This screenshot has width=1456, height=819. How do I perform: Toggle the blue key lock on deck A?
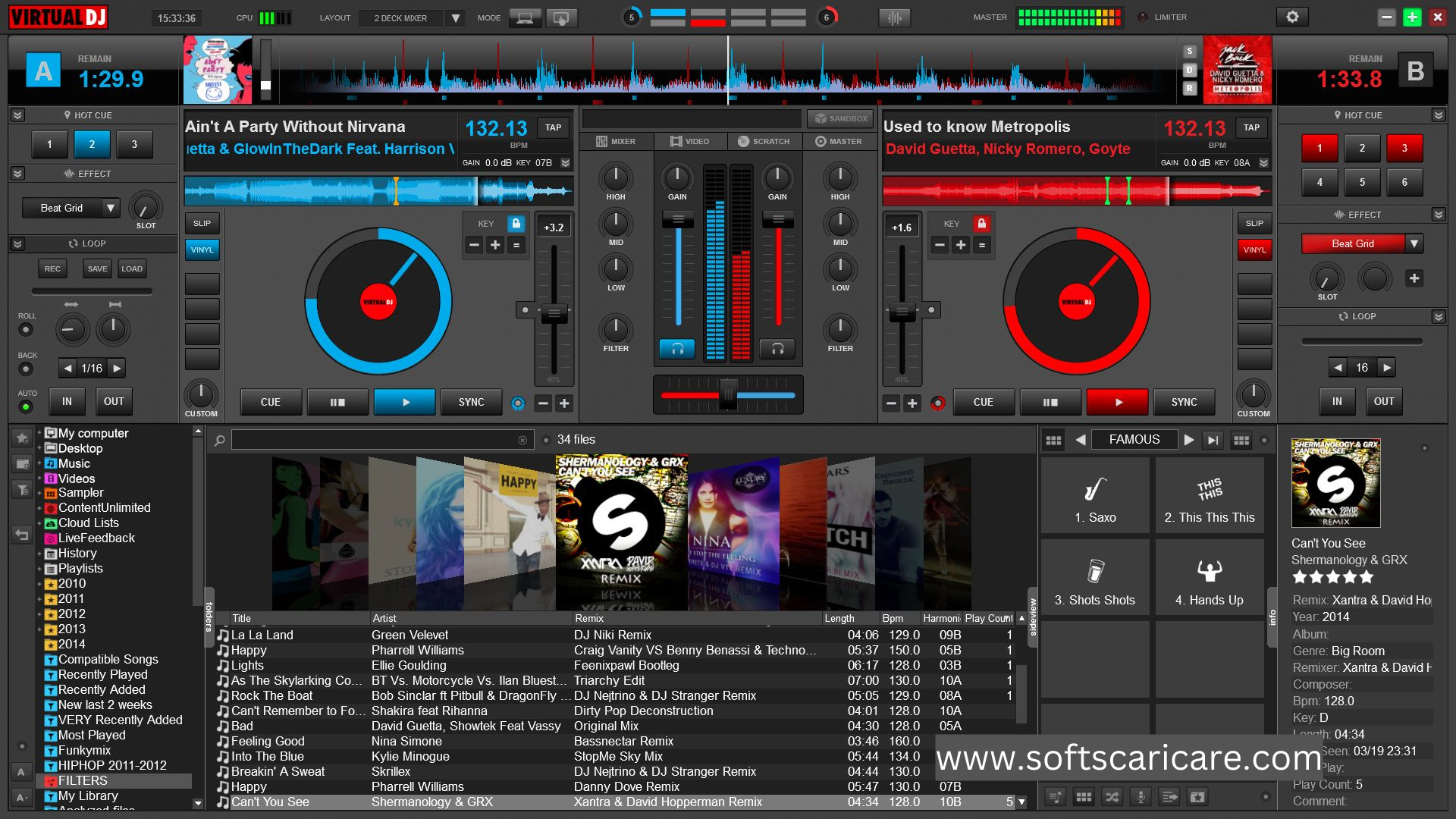516,224
